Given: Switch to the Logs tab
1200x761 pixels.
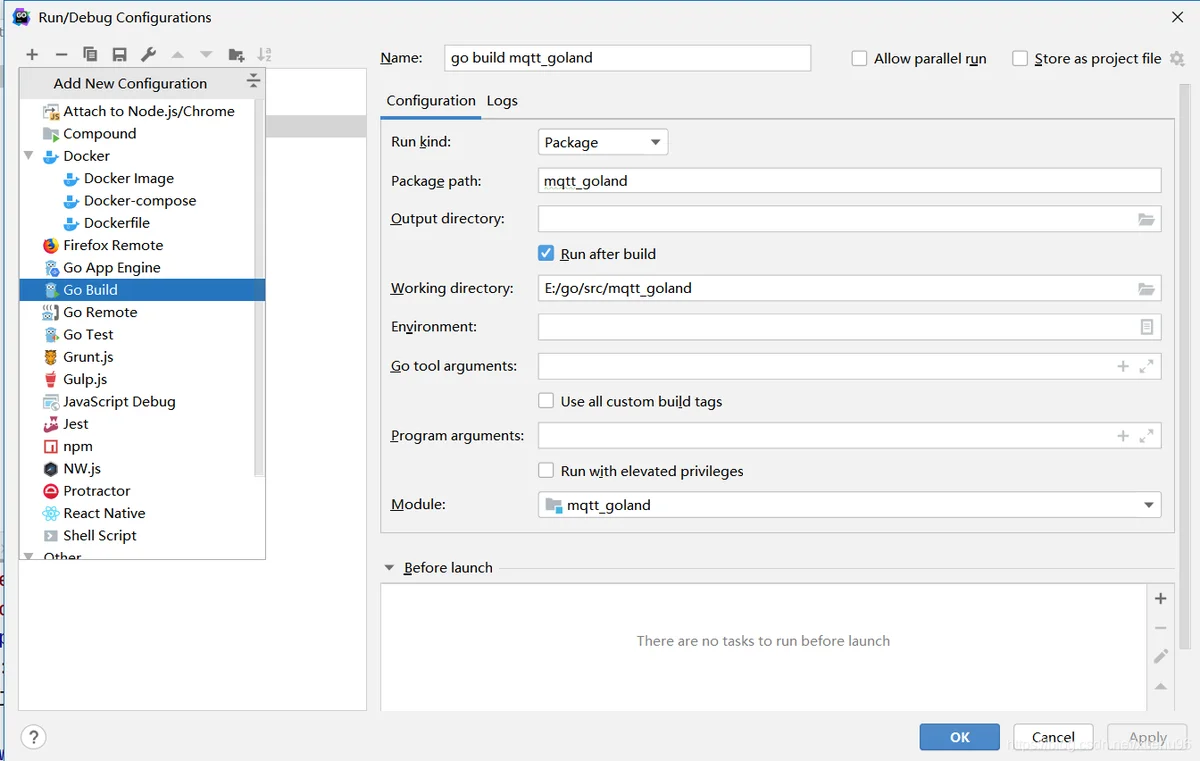Looking at the screenshot, I should (502, 101).
